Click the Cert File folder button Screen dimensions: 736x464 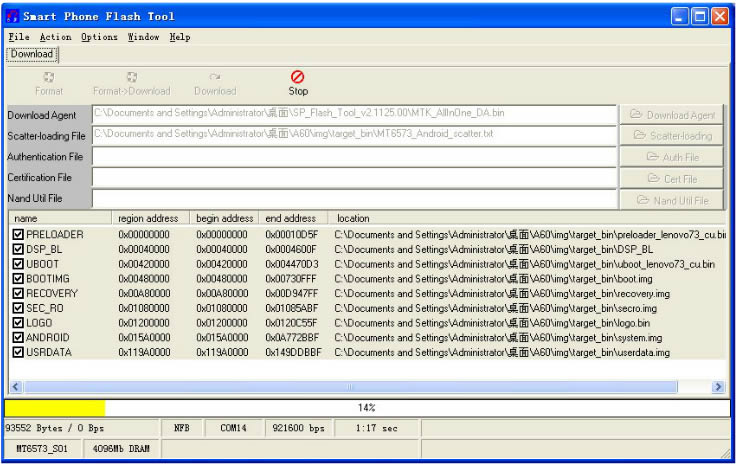coord(671,178)
